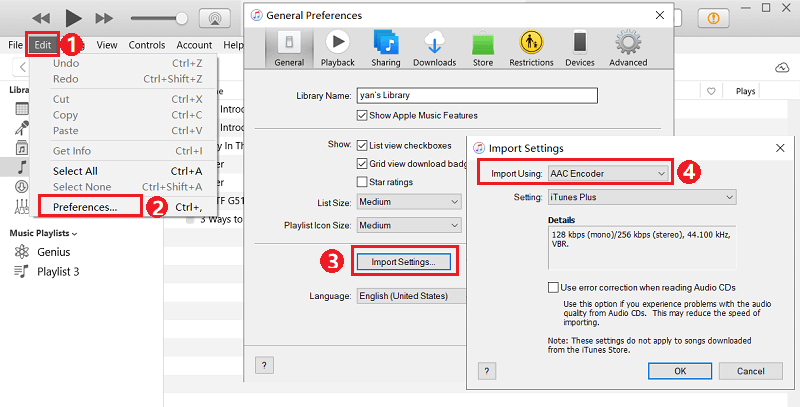Click the AirPlay button

point(211,18)
